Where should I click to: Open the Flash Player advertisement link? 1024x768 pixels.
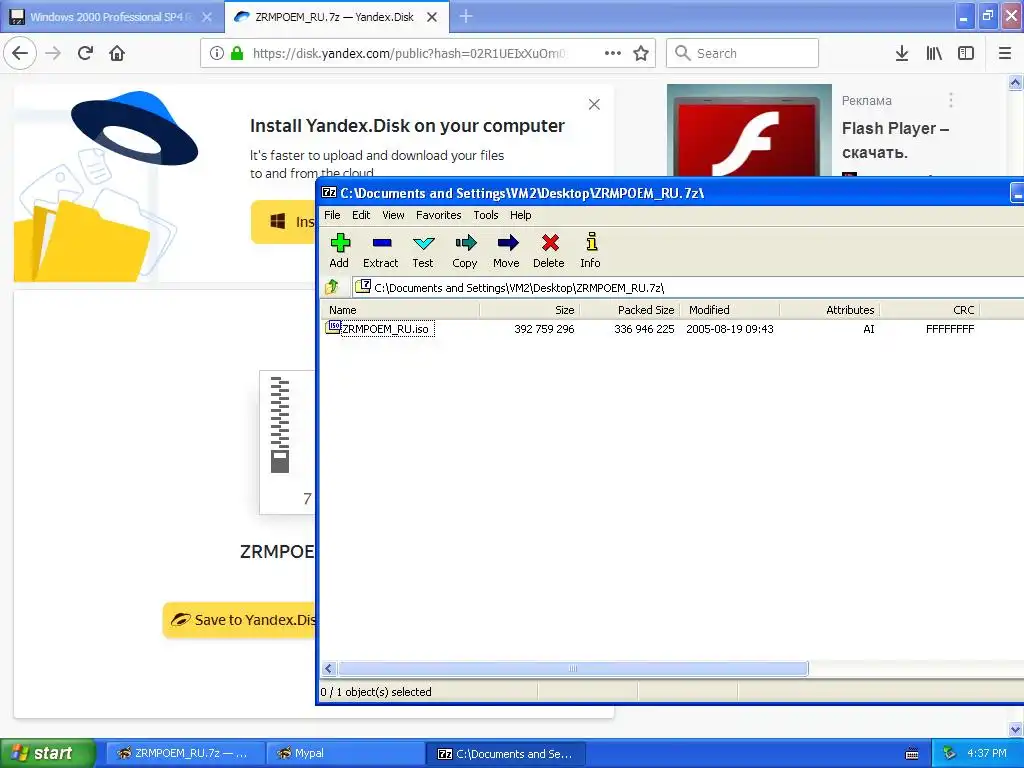tap(895, 140)
